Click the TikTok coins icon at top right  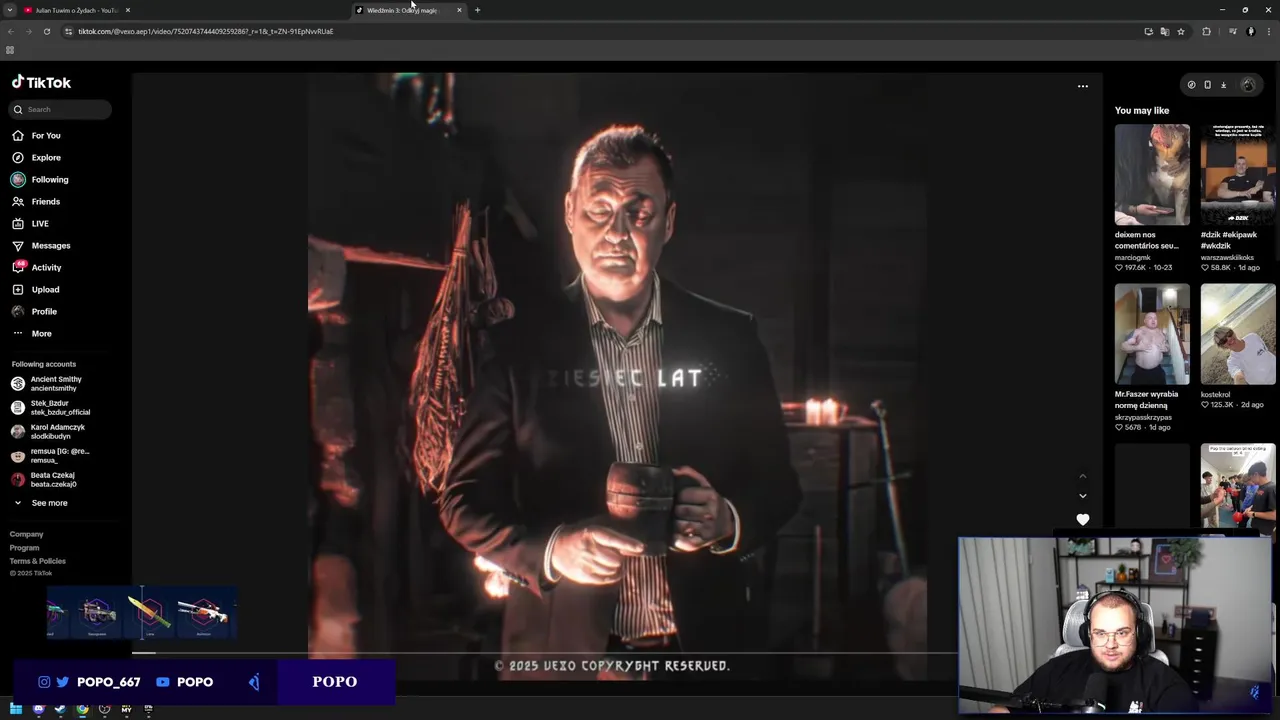1191,85
